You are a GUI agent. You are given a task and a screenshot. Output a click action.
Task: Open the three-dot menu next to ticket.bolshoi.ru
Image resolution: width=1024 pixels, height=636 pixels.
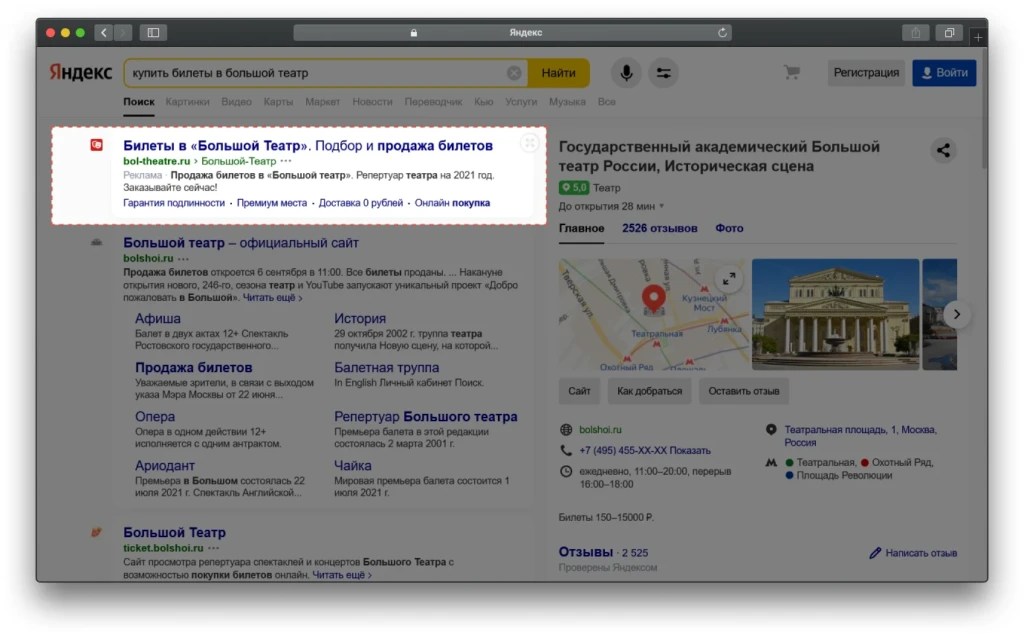[214, 549]
